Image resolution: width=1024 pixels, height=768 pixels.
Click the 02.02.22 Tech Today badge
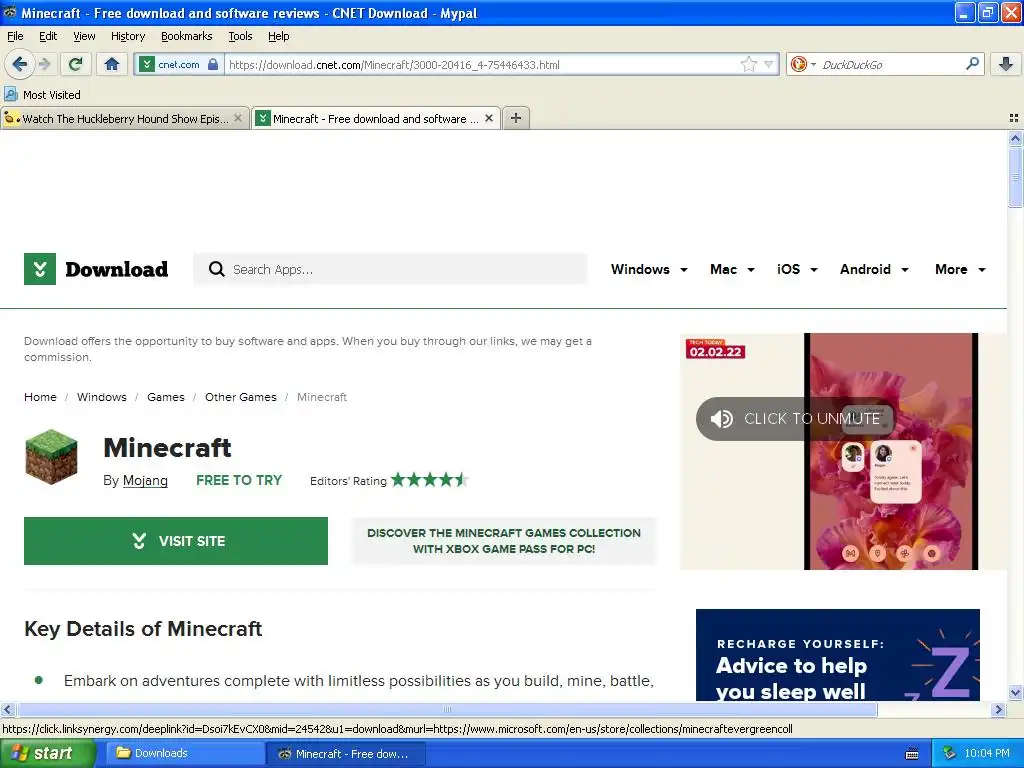[x=716, y=349]
